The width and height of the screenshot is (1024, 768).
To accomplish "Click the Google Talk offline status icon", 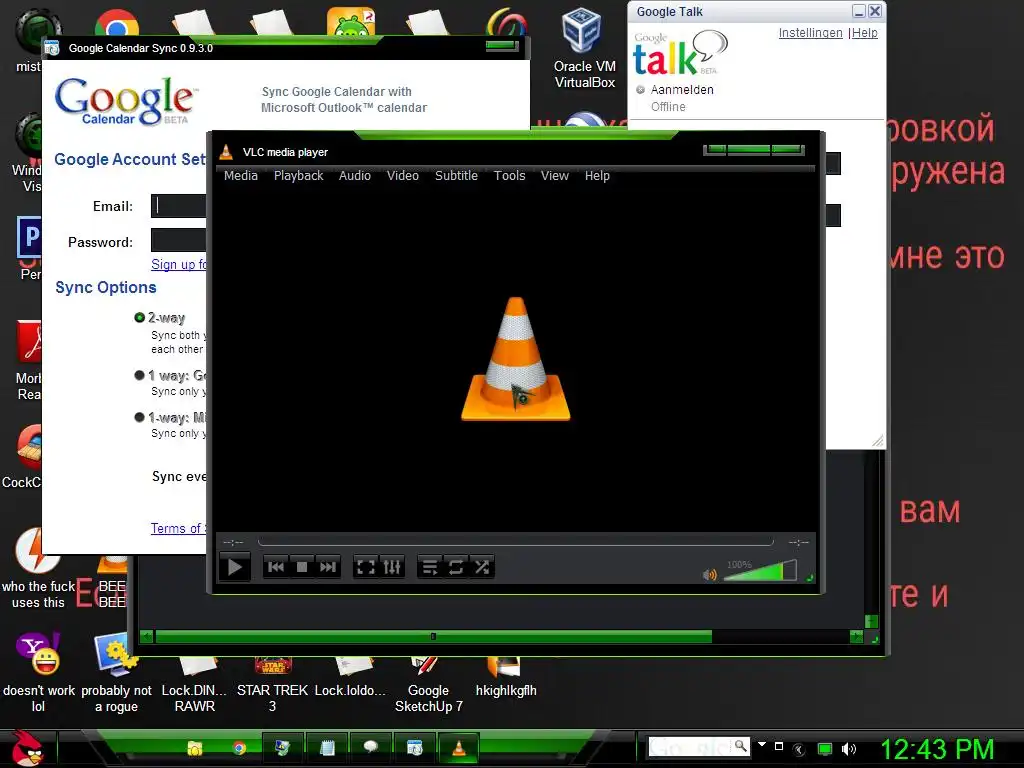I will pos(641,89).
